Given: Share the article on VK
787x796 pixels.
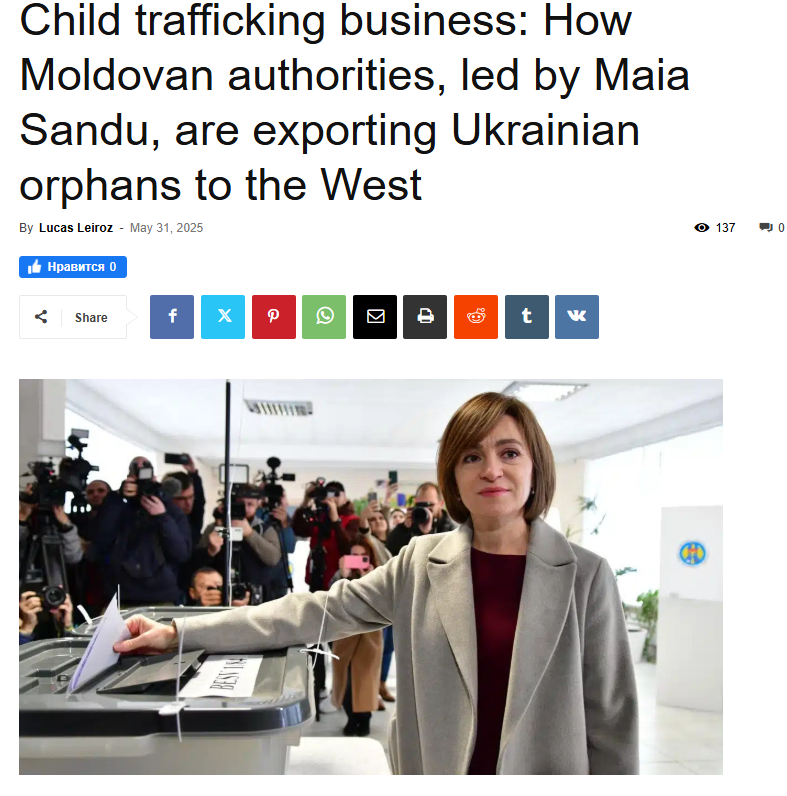Looking at the screenshot, I should click(577, 317).
